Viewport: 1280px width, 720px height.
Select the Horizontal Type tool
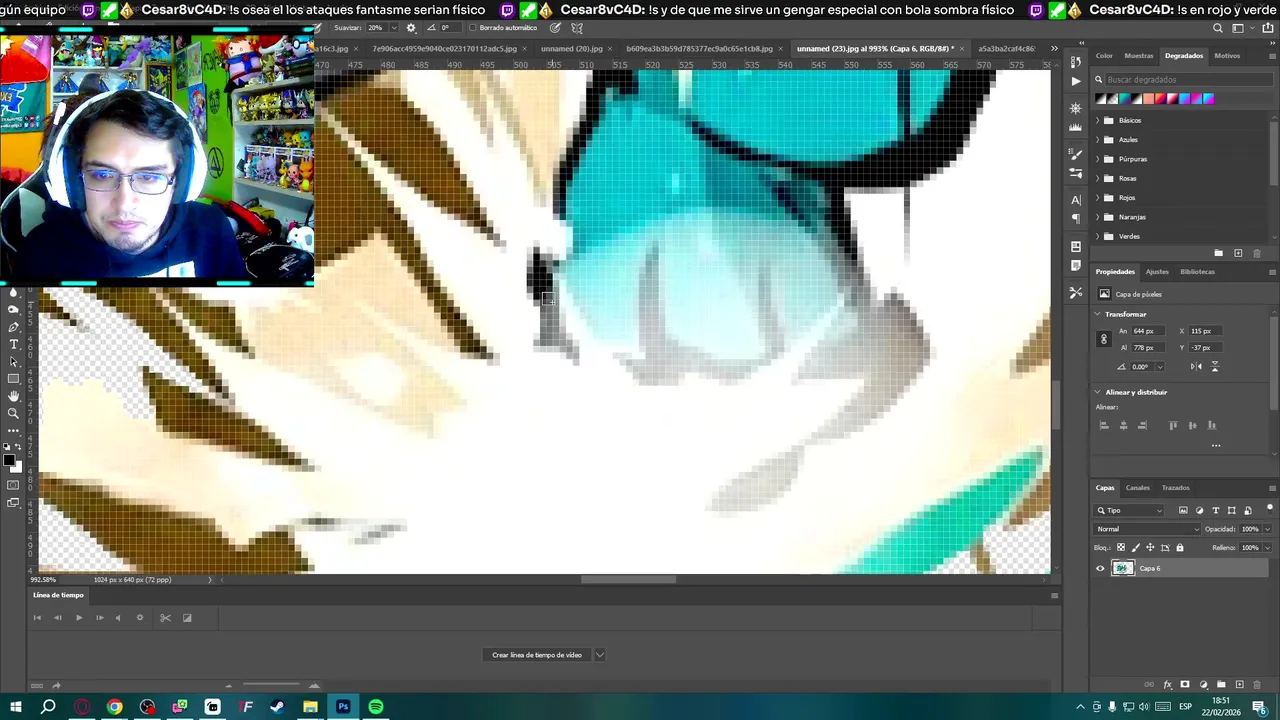click(13, 344)
